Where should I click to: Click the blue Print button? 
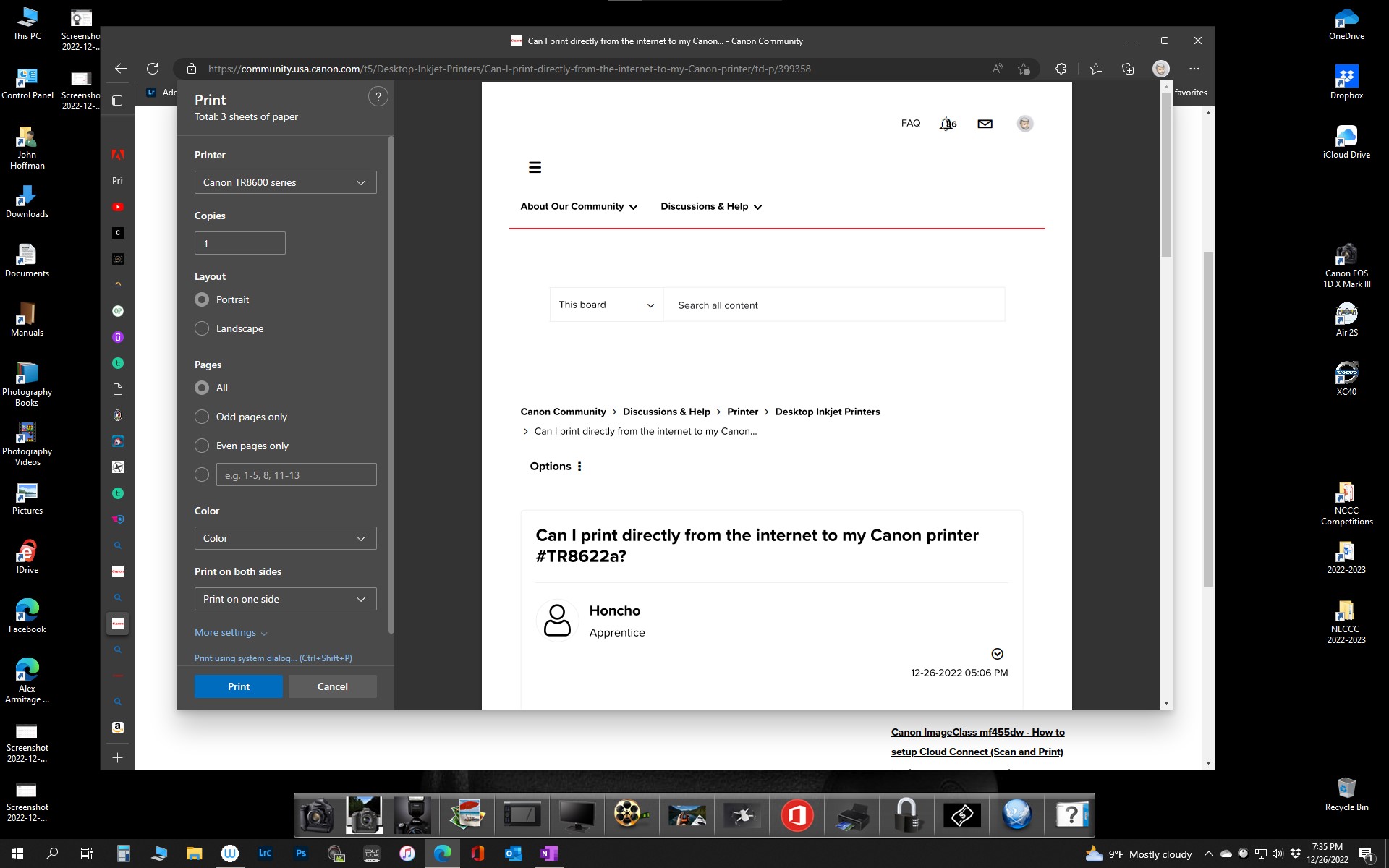pos(238,686)
